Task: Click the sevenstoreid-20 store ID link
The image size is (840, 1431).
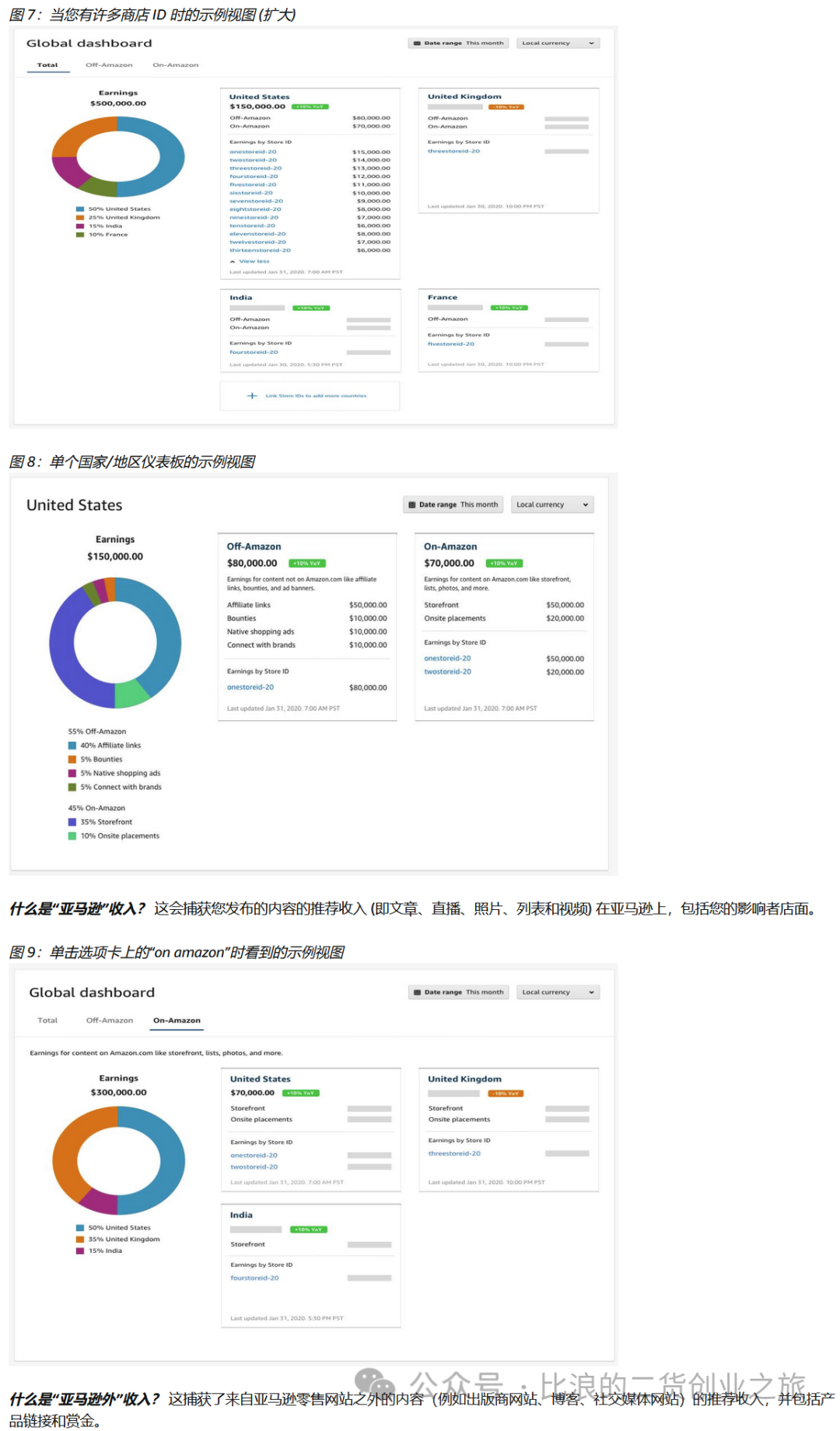Action: click(256, 201)
